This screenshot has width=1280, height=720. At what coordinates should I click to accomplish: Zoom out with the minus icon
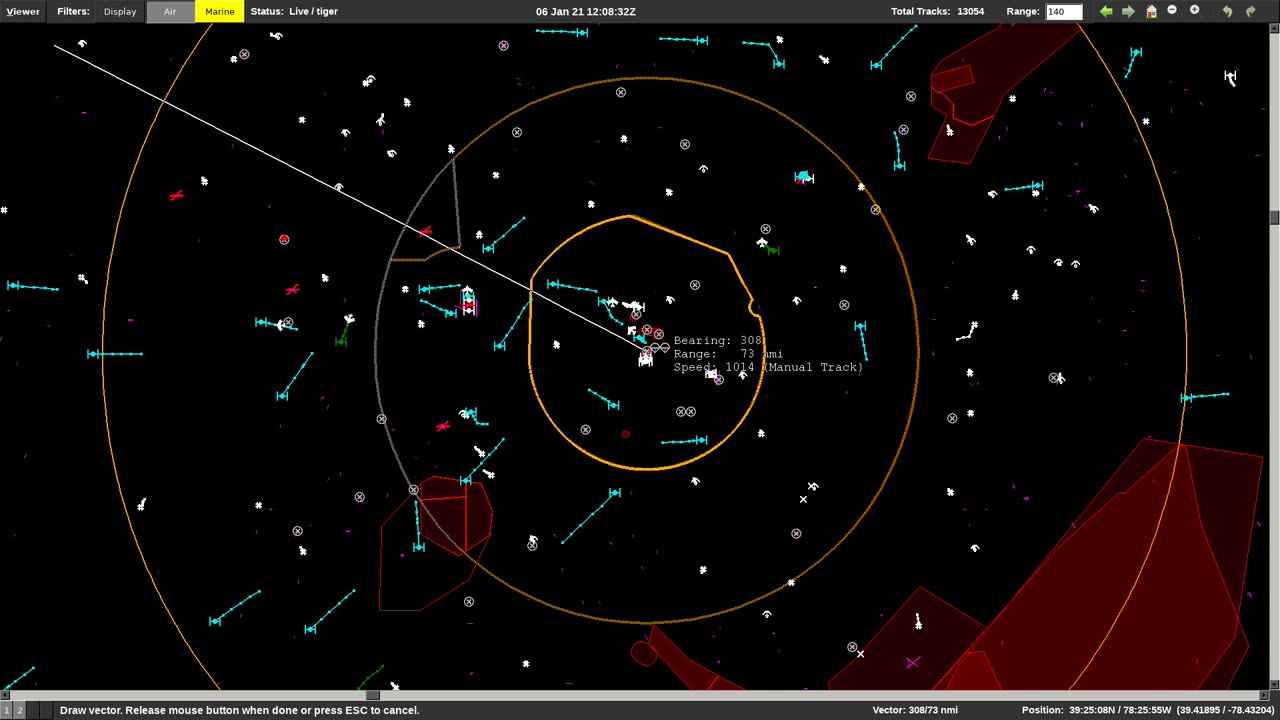point(1172,11)
